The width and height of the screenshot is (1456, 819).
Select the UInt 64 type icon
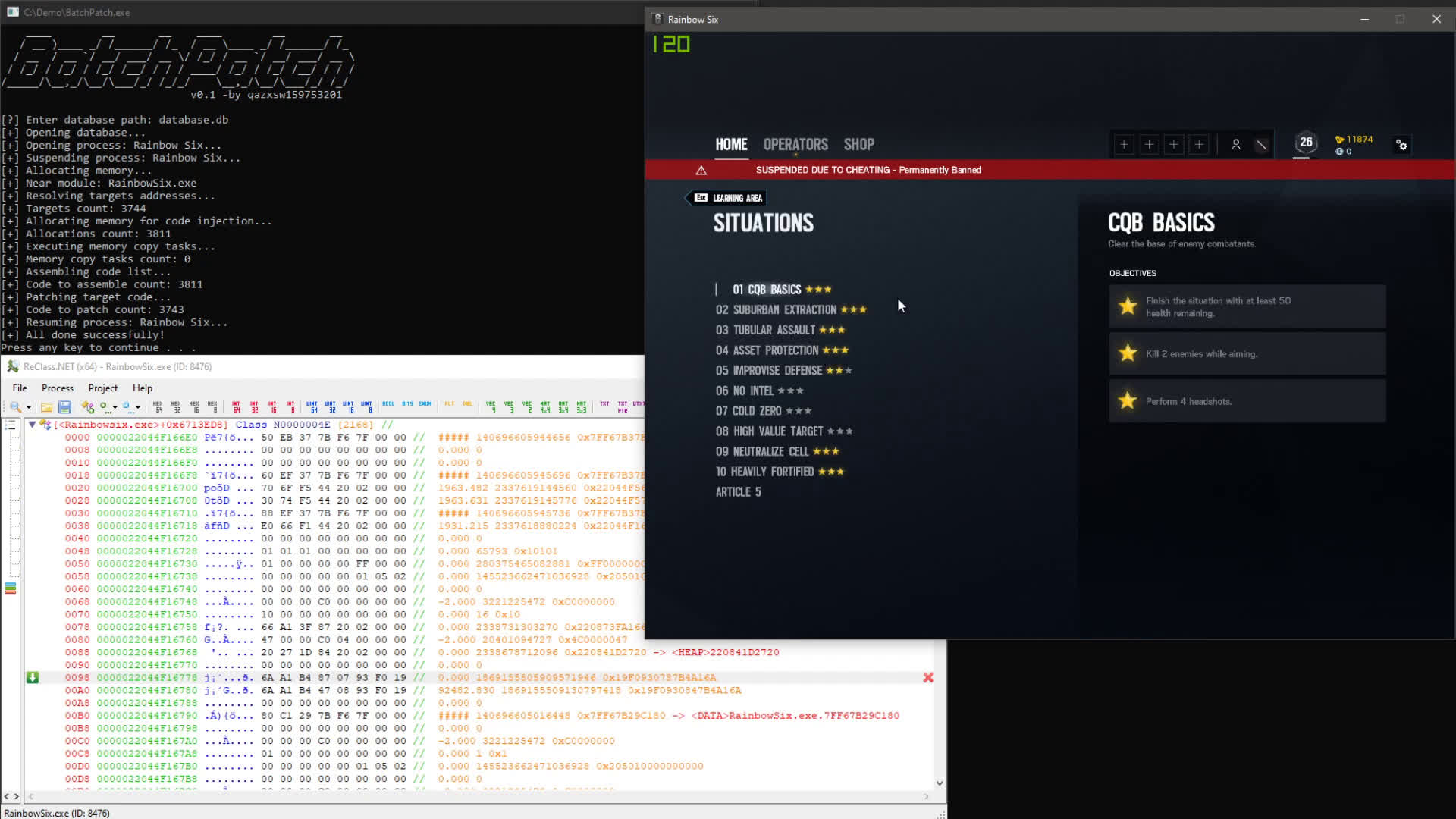[x=312, y=407]
